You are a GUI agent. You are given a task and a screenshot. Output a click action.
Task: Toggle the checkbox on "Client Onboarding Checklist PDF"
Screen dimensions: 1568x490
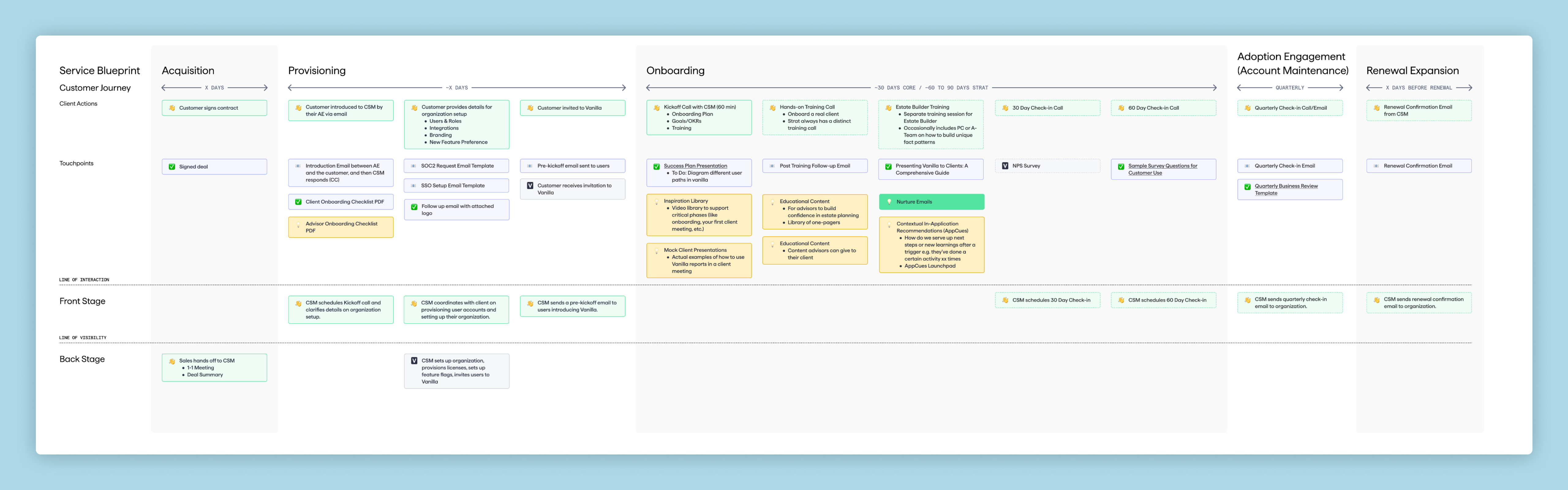[298, 202]
